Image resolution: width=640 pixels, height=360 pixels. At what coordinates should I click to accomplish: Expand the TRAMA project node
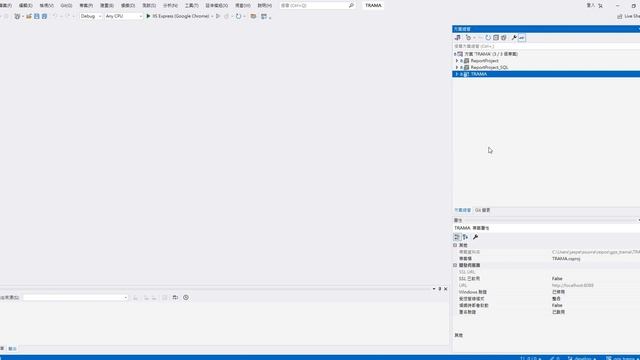tap(457, 74)
